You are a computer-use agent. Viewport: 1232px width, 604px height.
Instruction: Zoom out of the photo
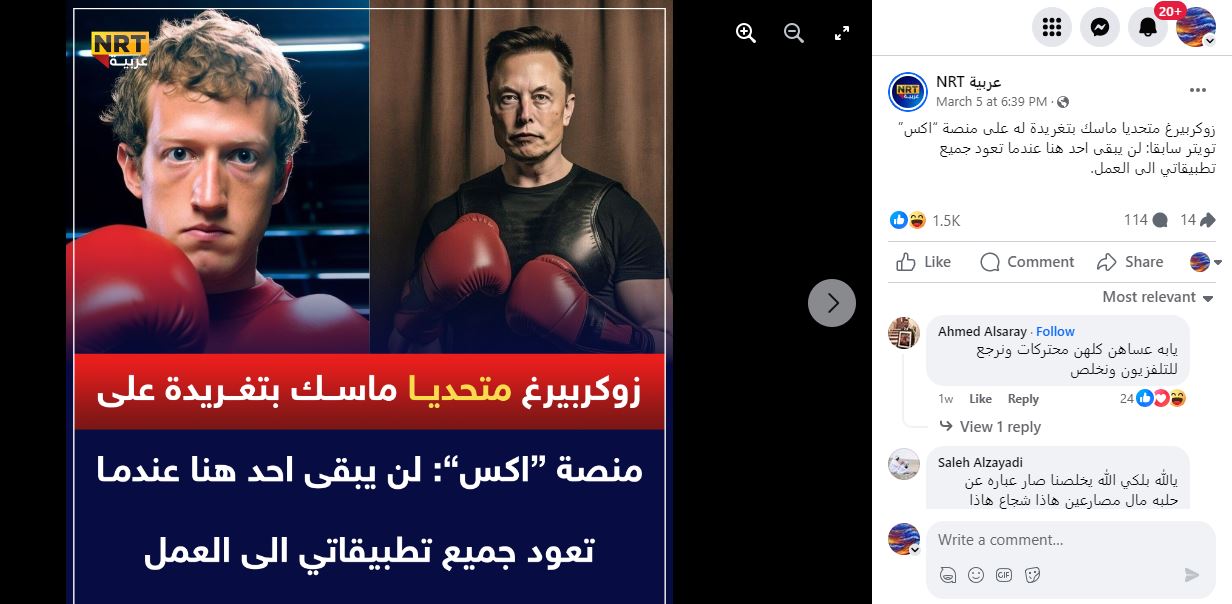click(793, 33)
